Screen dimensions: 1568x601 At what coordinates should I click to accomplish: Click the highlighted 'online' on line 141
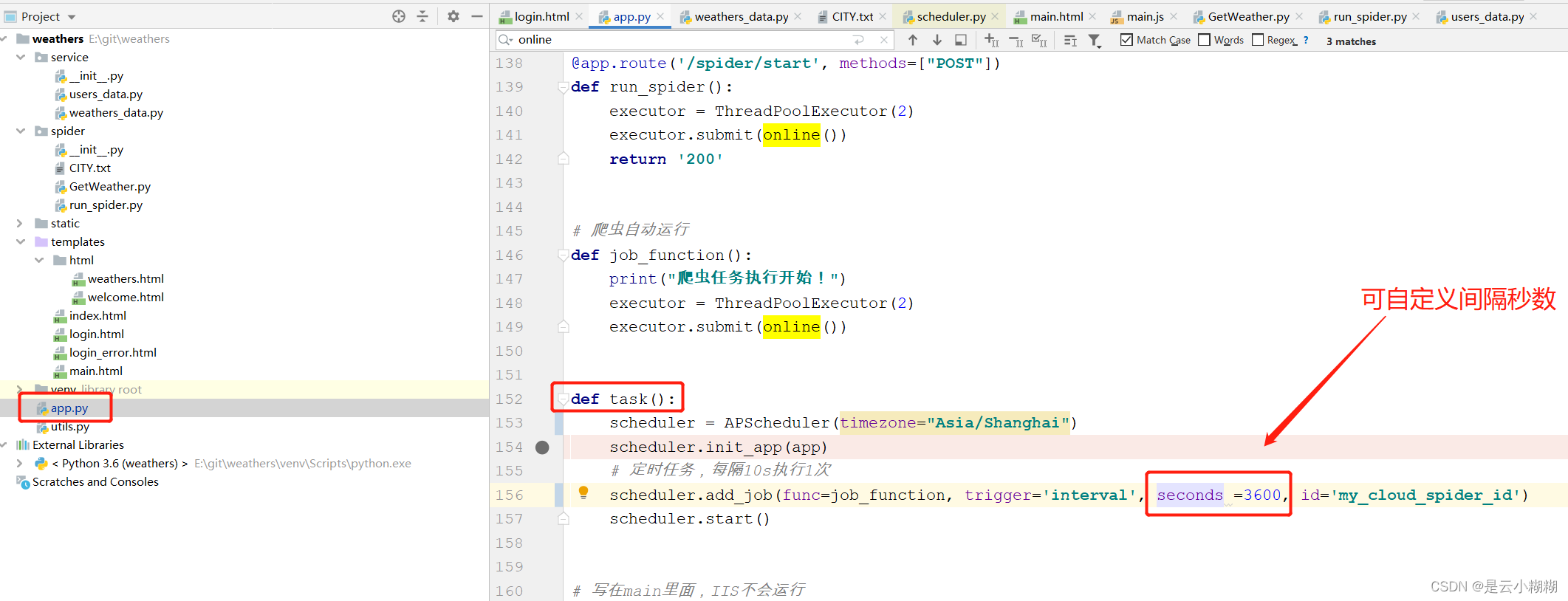[792, 135]
